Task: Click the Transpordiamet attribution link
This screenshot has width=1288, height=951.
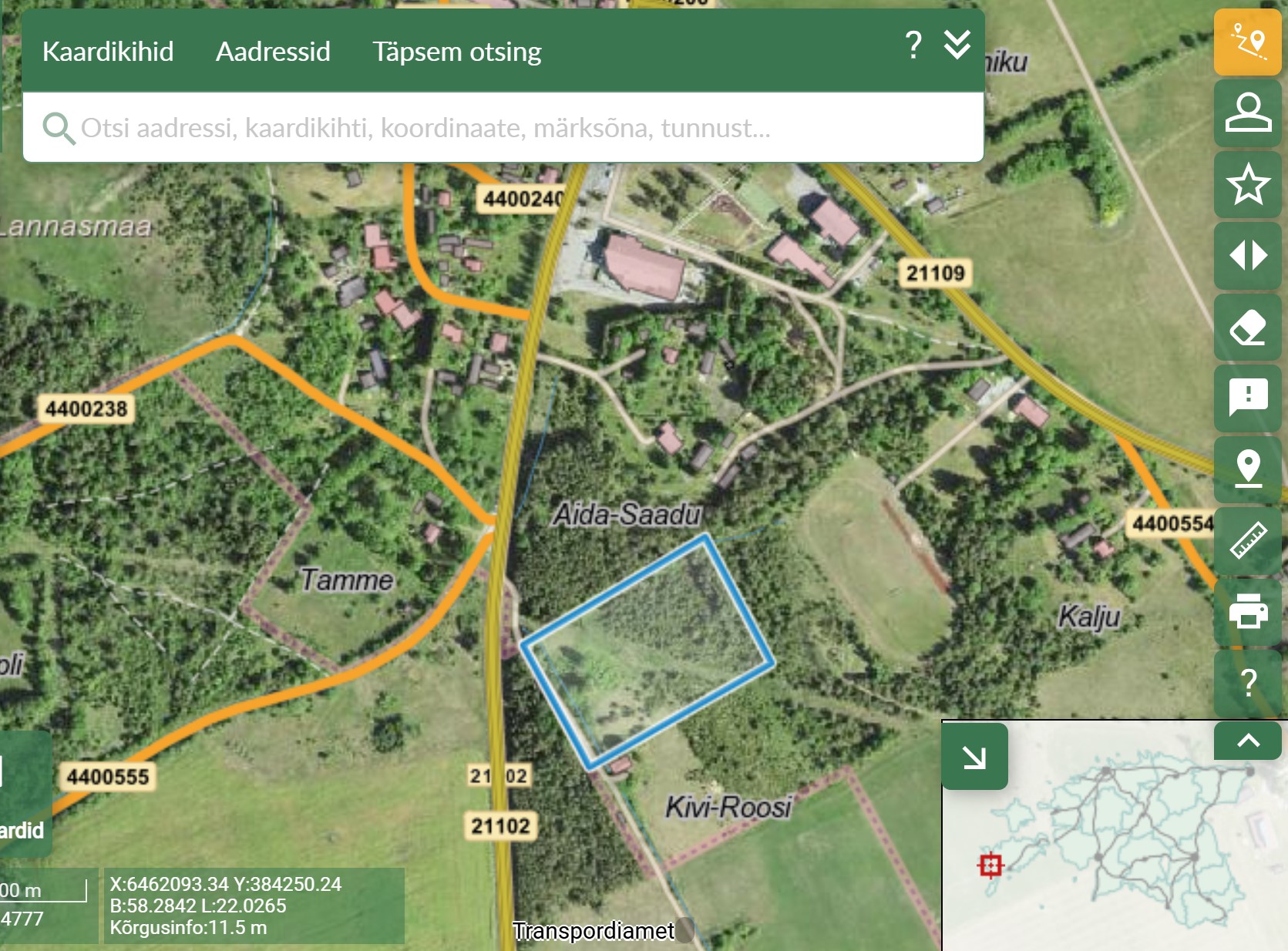Action: coord(594,931)
